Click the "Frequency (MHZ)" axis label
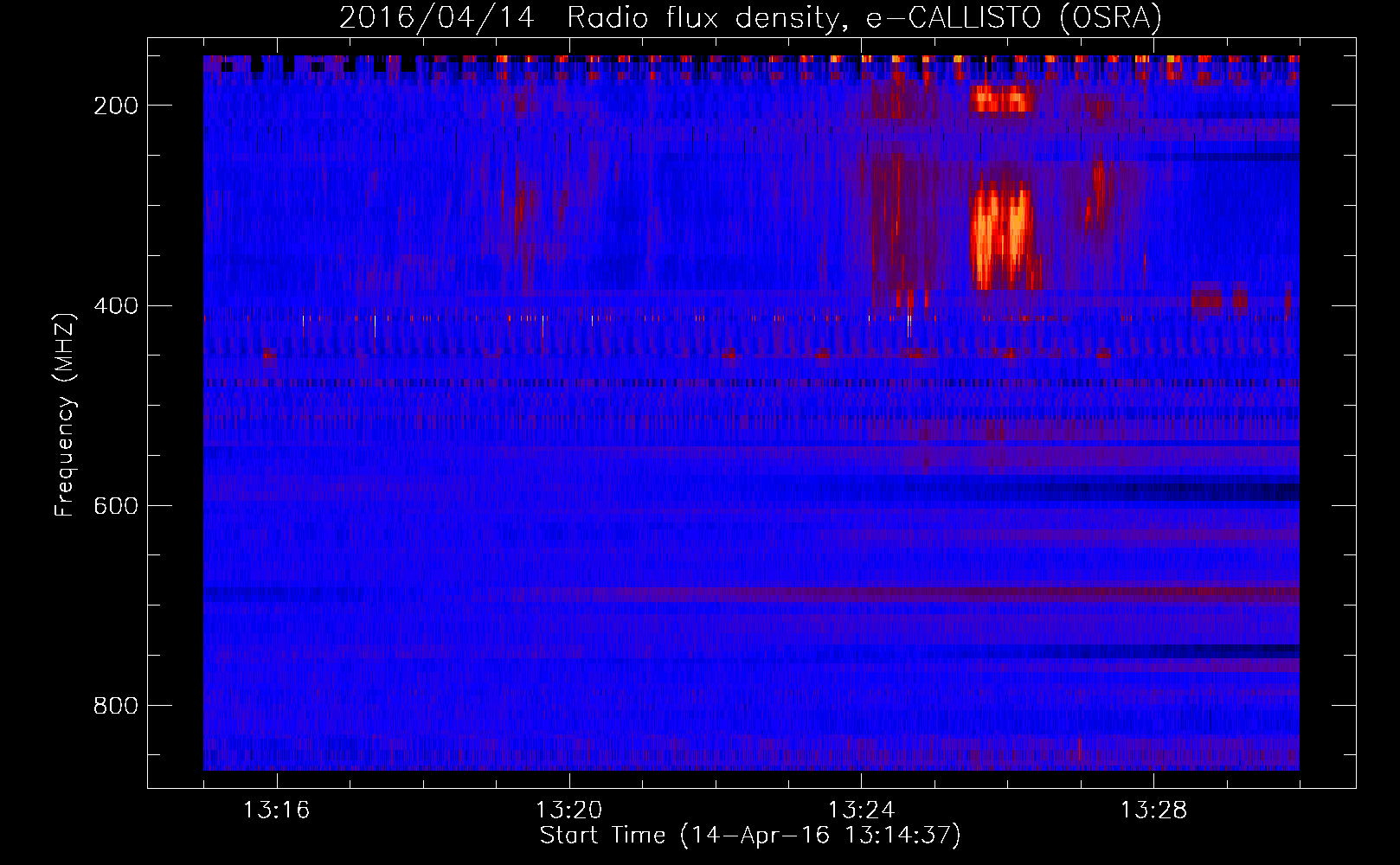1400x865 pixels. coord(64,415)
